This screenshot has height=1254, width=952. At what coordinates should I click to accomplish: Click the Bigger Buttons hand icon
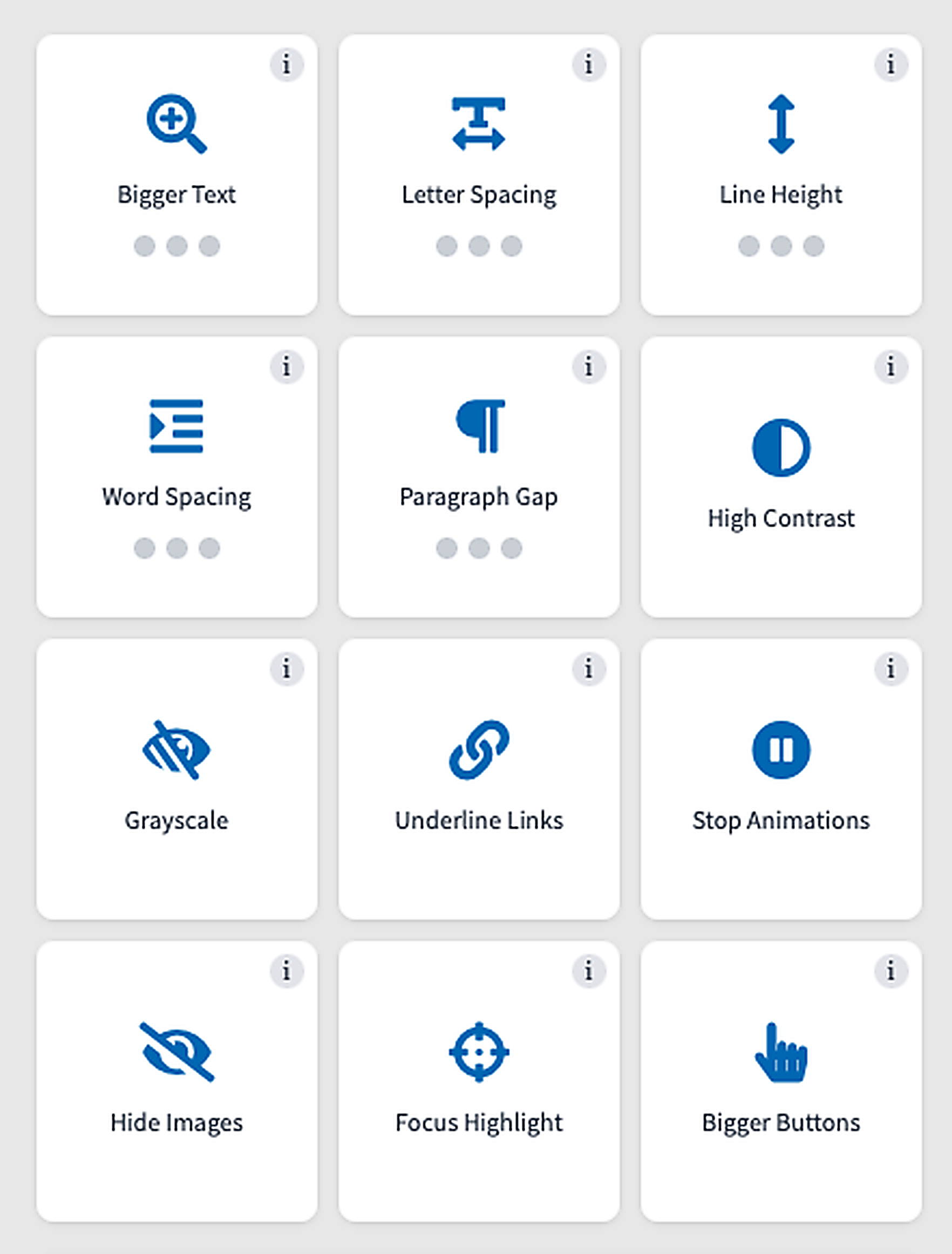pyautogui.click(x=781, y=1052)
